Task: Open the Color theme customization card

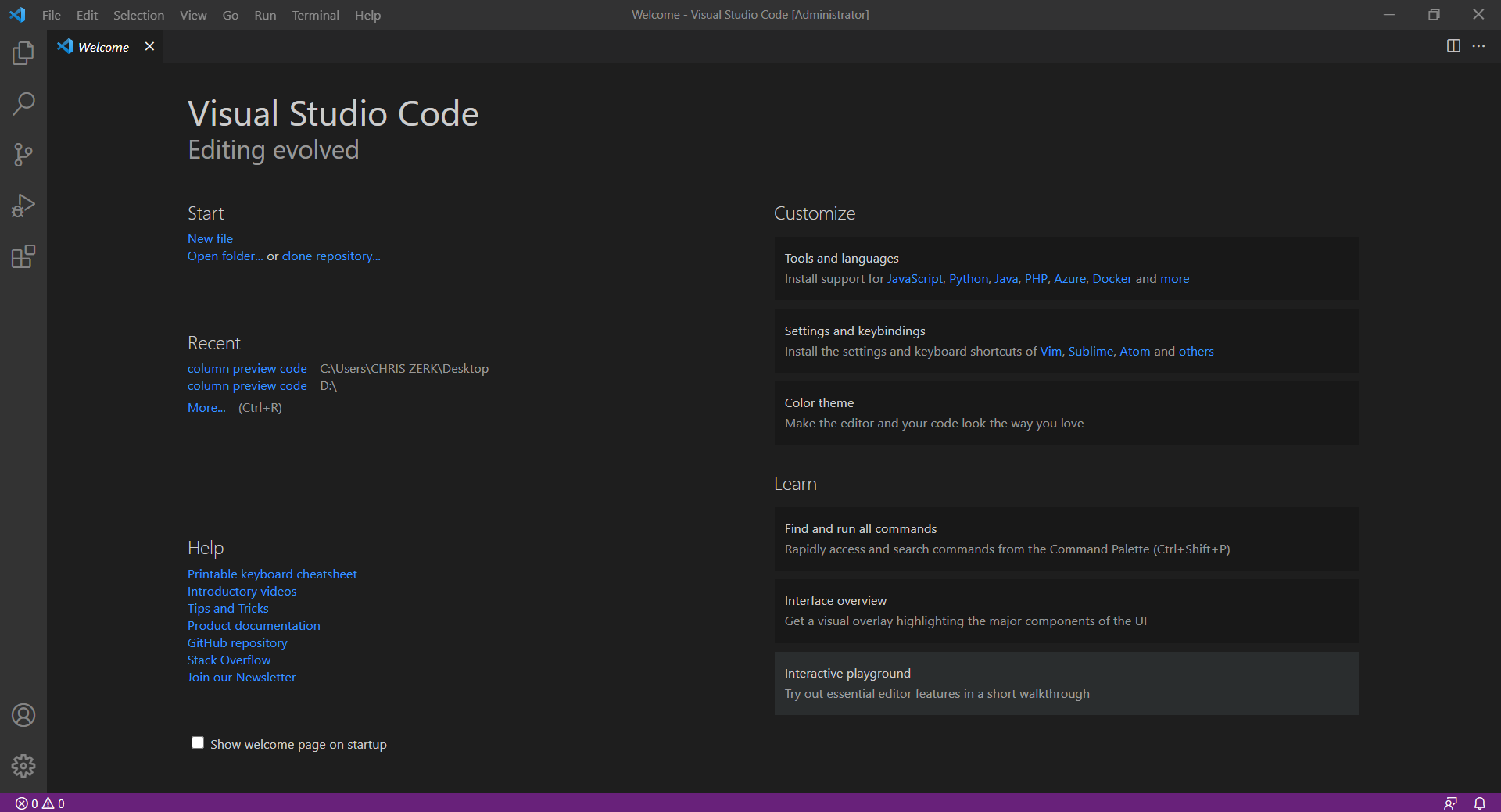Action: pos(1066,413)
